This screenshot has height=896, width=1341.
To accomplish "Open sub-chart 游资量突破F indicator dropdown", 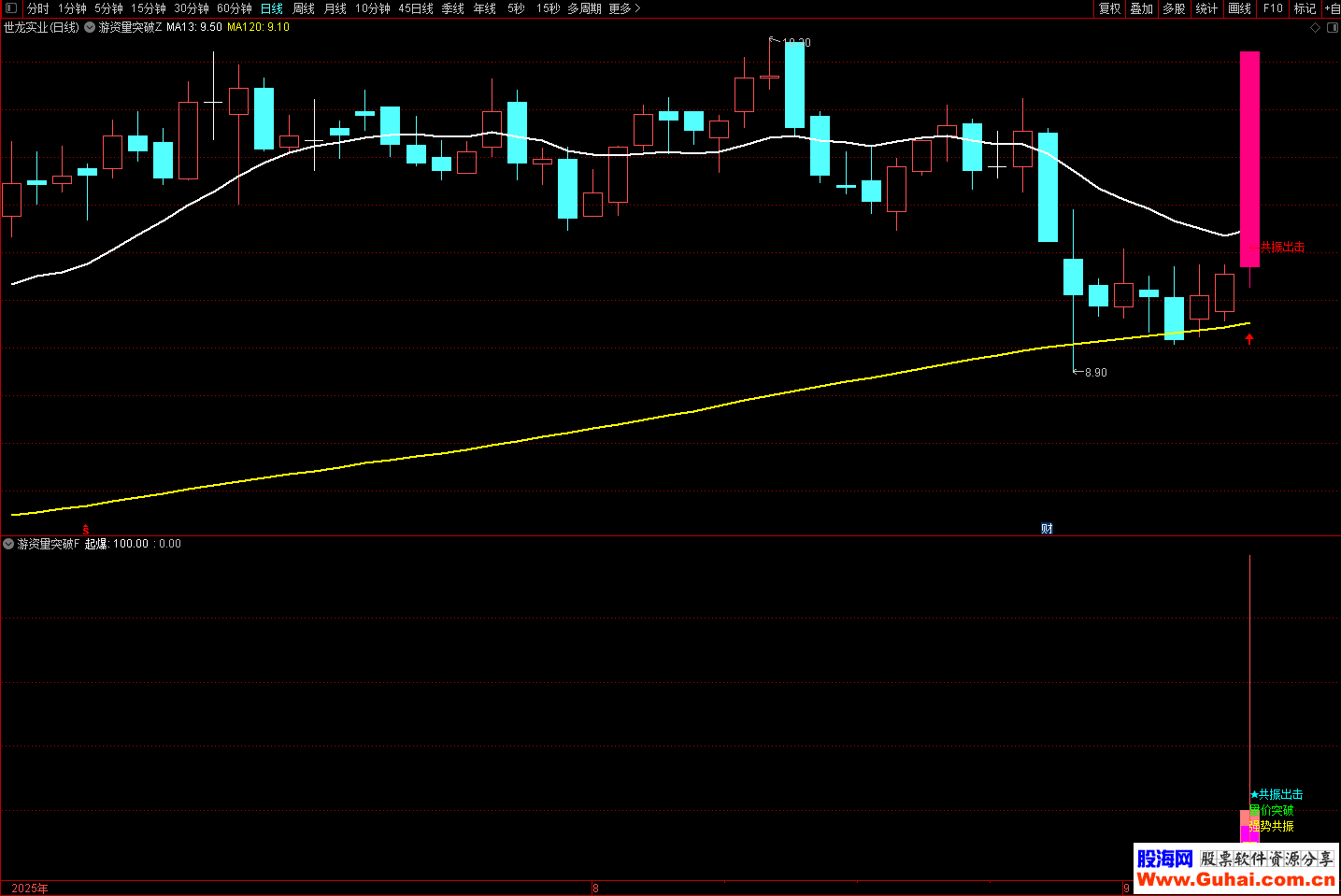I will [x=8, y=543].
